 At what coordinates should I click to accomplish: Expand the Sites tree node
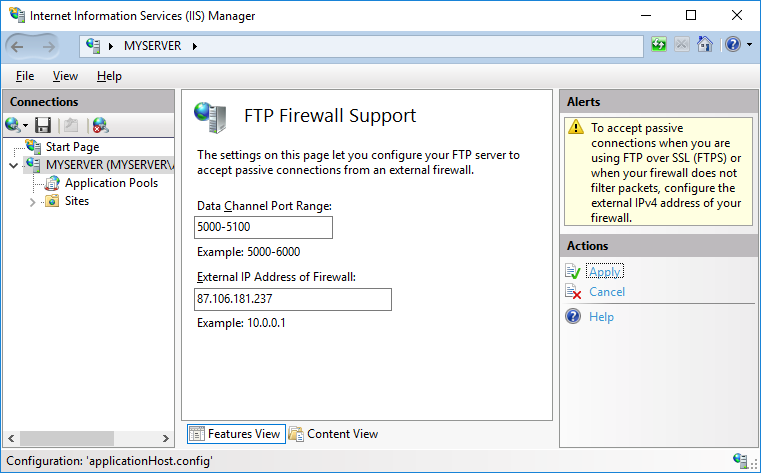pyautogui.click(x=33, y=202)
